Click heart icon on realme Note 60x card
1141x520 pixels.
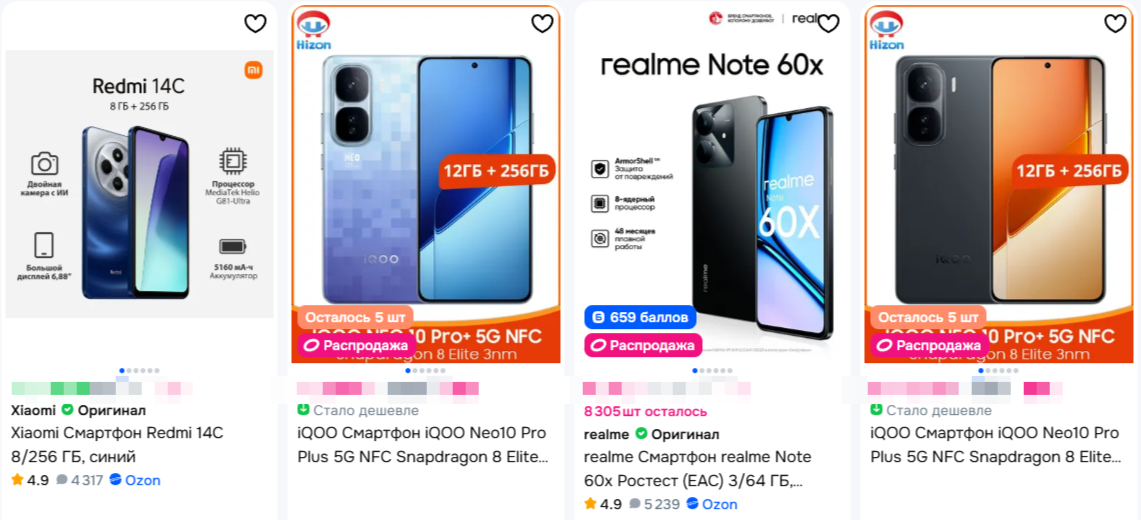(x=829, y=24)
